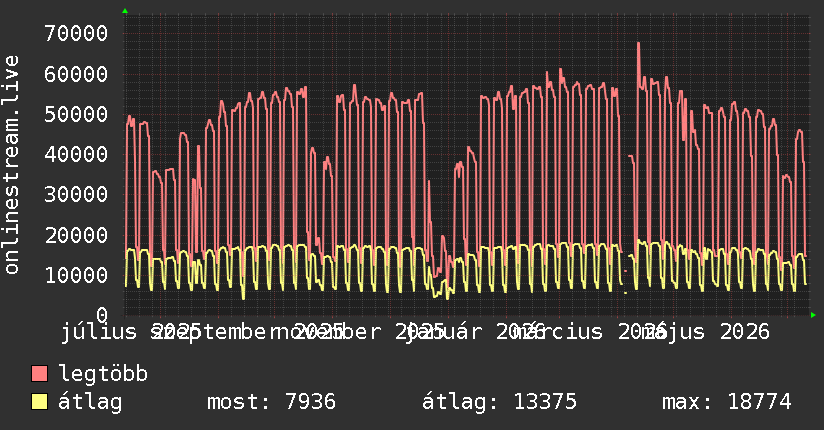
Task: Select the legtöbb legend label
Action: click(x=103, y=373)
